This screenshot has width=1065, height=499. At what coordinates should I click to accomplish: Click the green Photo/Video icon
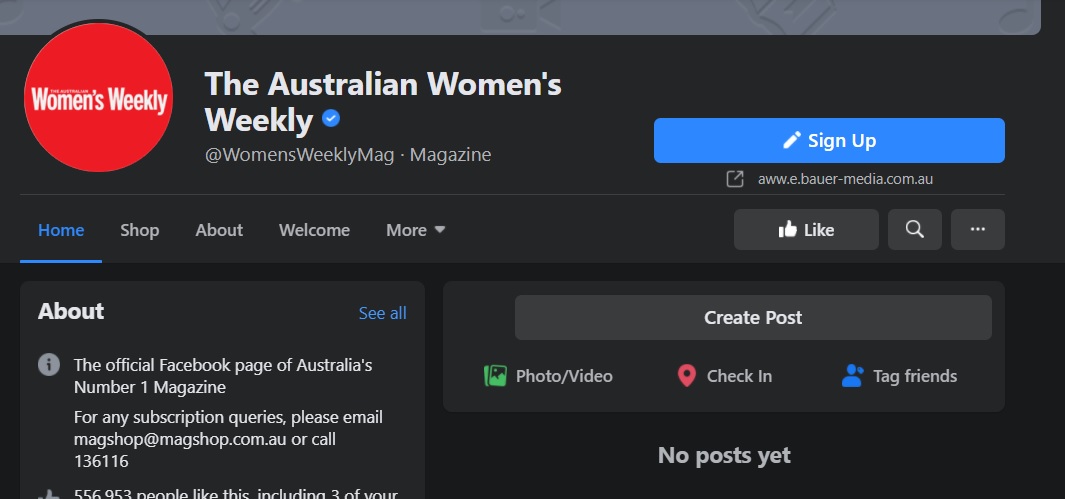pos(495,376)
